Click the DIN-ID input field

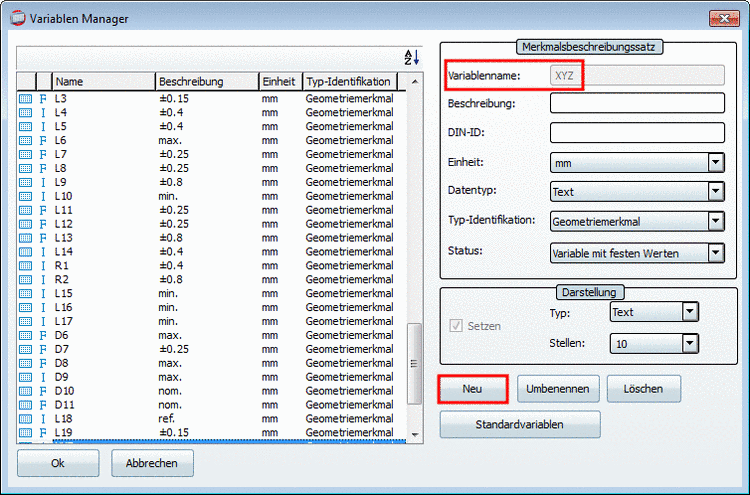click(x=637, y=132)
